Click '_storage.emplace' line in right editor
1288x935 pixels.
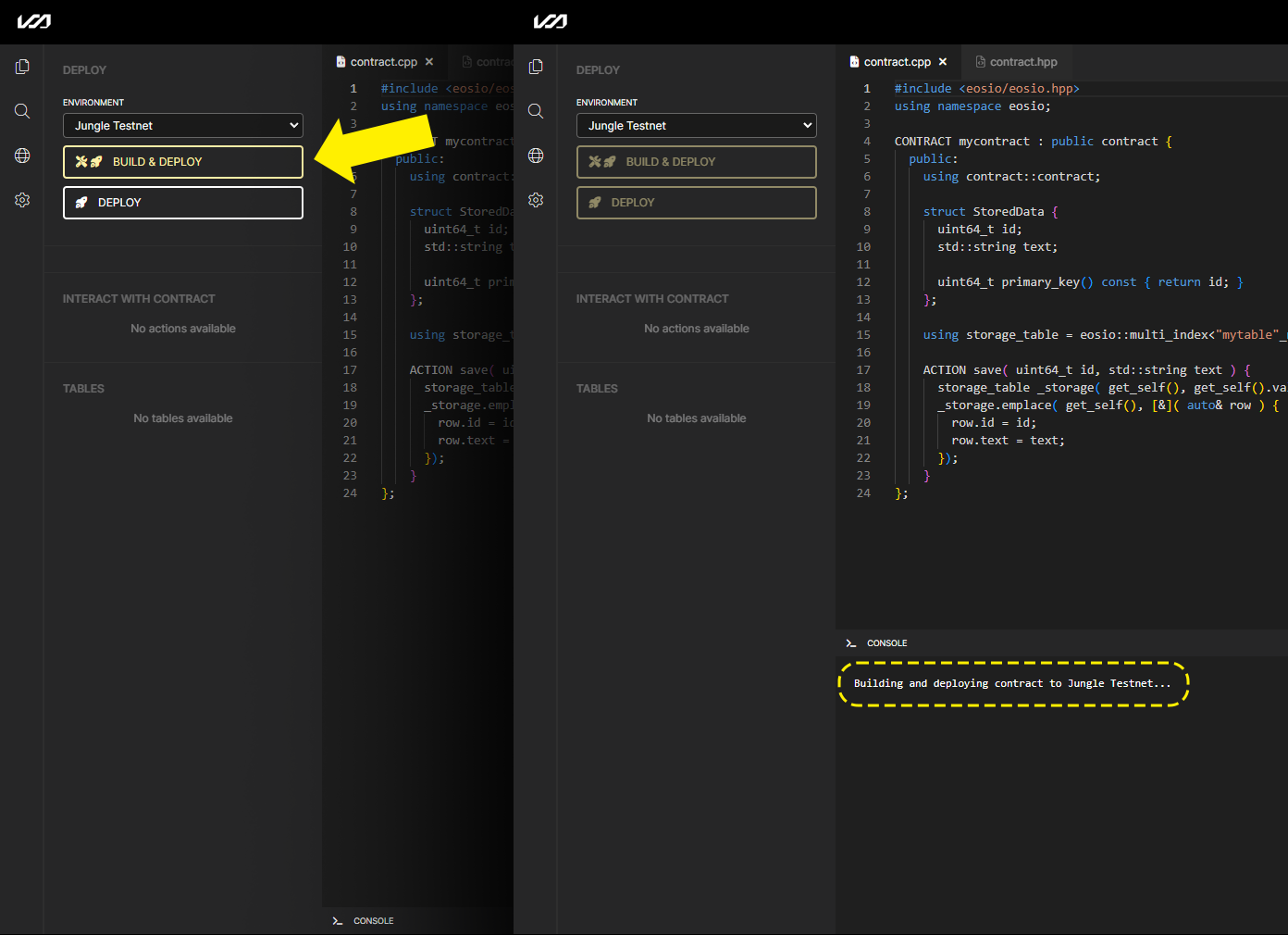pos(1108,405)
